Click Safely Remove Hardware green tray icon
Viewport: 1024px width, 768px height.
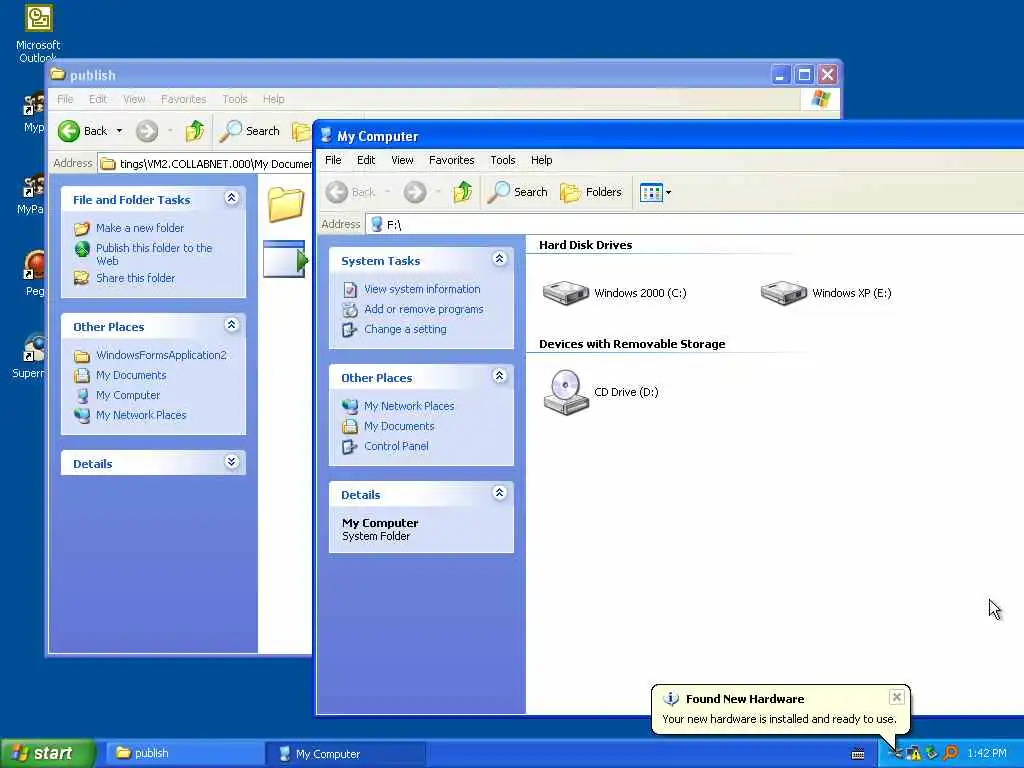932,754
